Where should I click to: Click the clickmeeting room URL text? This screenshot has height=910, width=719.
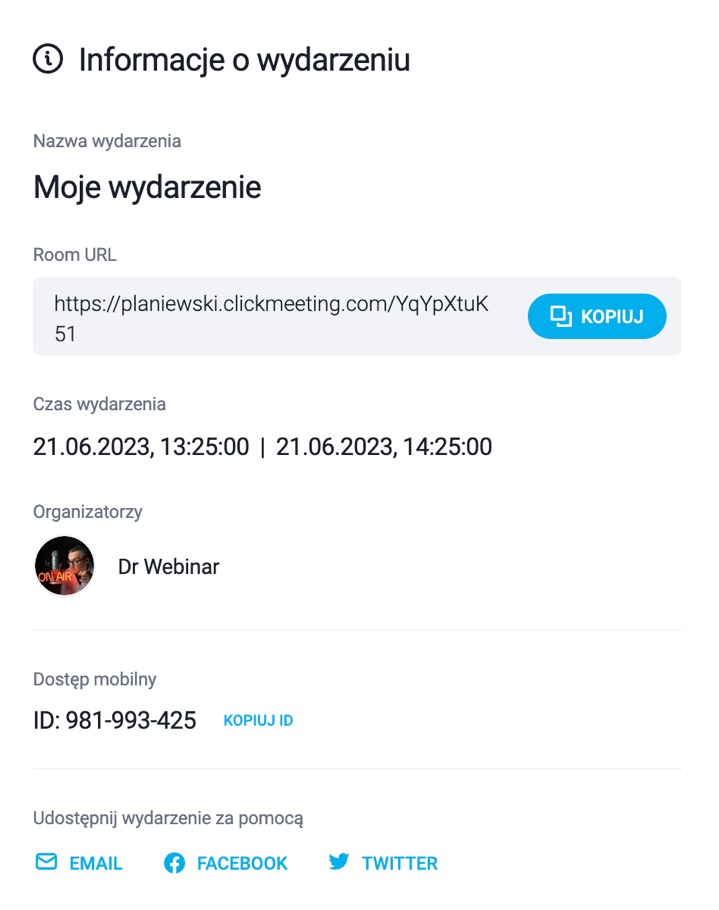coord(271,305)
